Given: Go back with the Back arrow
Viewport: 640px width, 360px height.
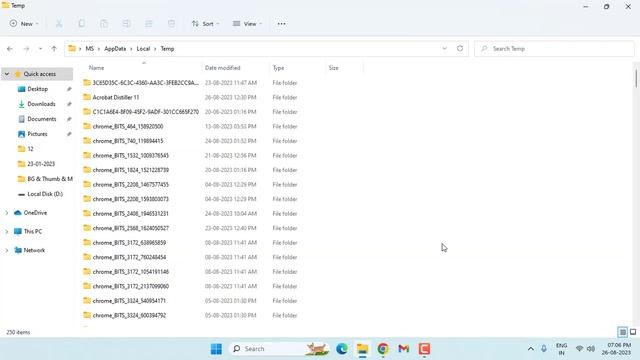Looking at the screenshot, I should pos(10,49).
